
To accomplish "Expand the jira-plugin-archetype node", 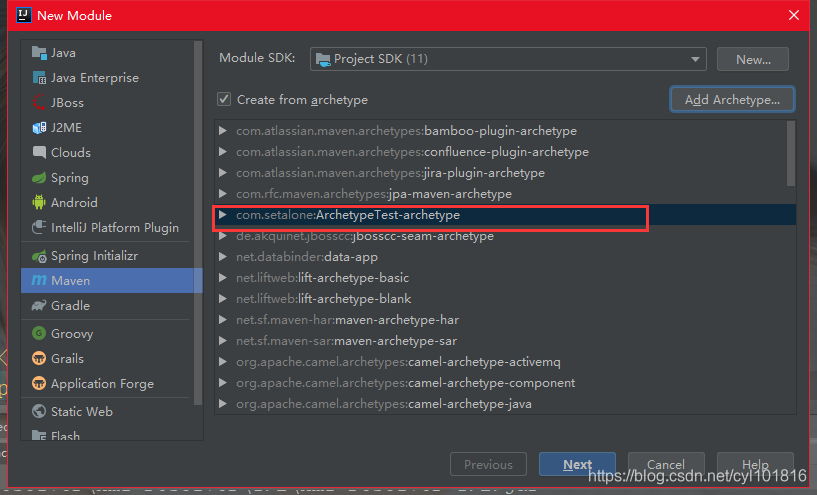I will point(223,172).
